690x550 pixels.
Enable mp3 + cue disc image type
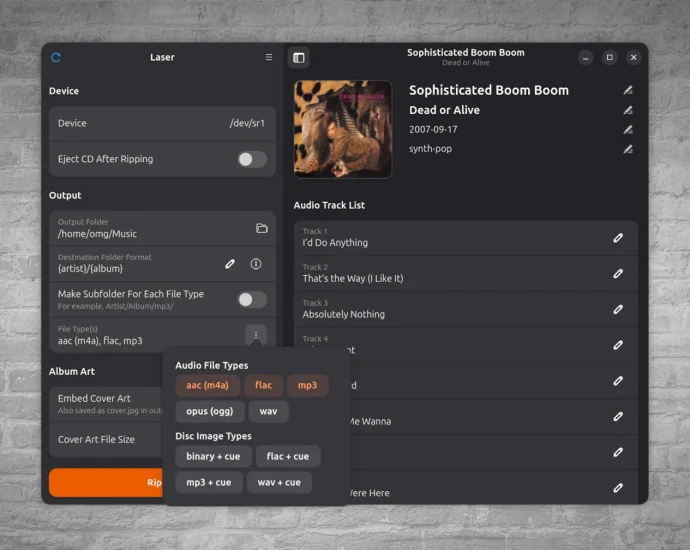(x=209, y=482)
